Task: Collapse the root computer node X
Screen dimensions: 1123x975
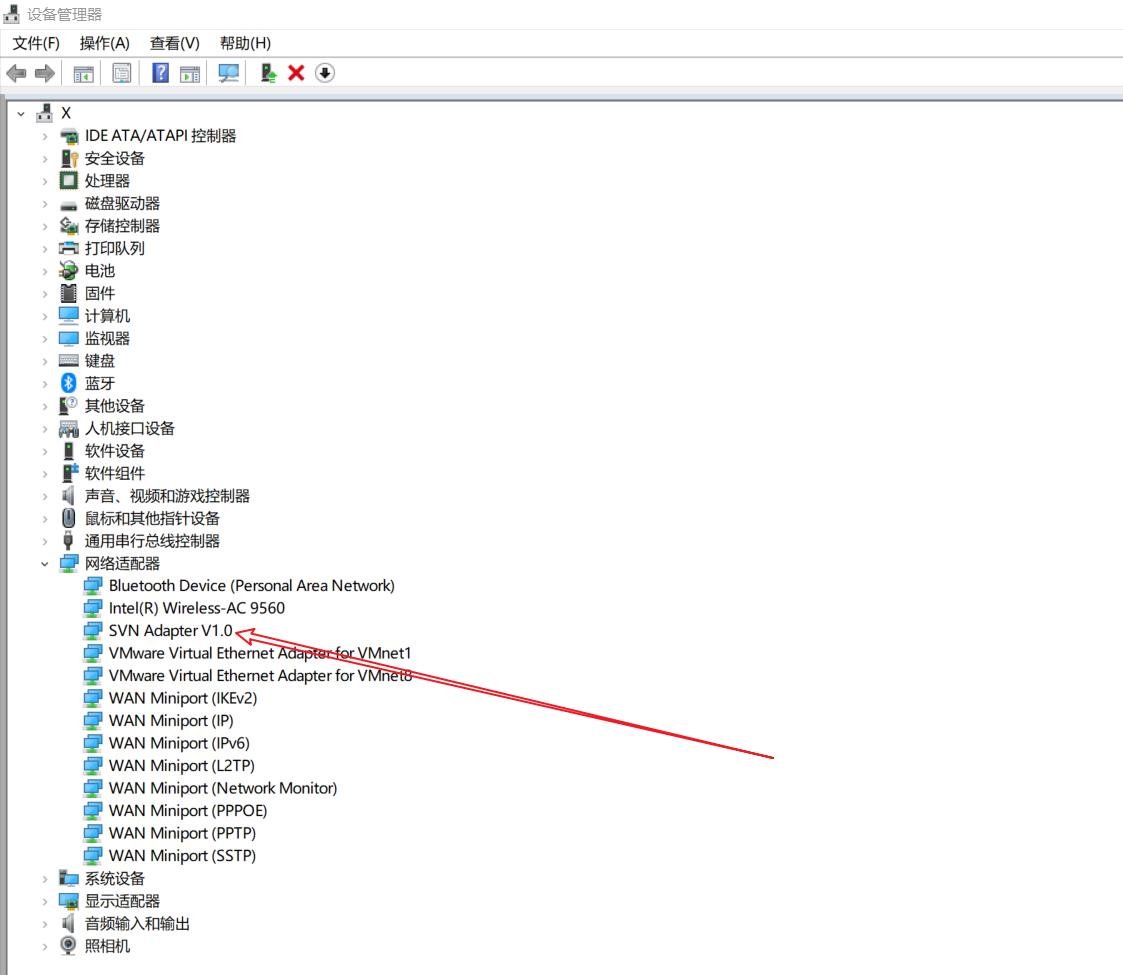Action: [21, 114]
